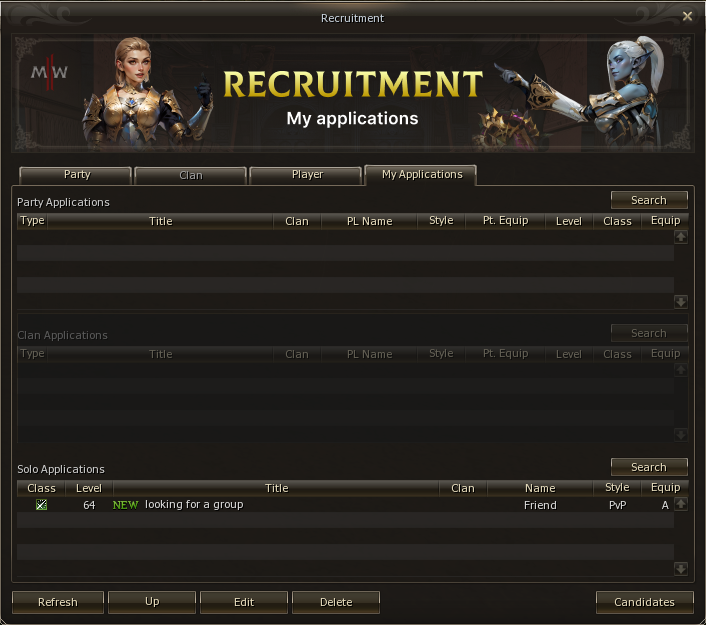Screen dimensions: 706x625
Task: Click the scroll down arrow in Solo Applications
Action: pyautogui.click(x=681, y=568)
